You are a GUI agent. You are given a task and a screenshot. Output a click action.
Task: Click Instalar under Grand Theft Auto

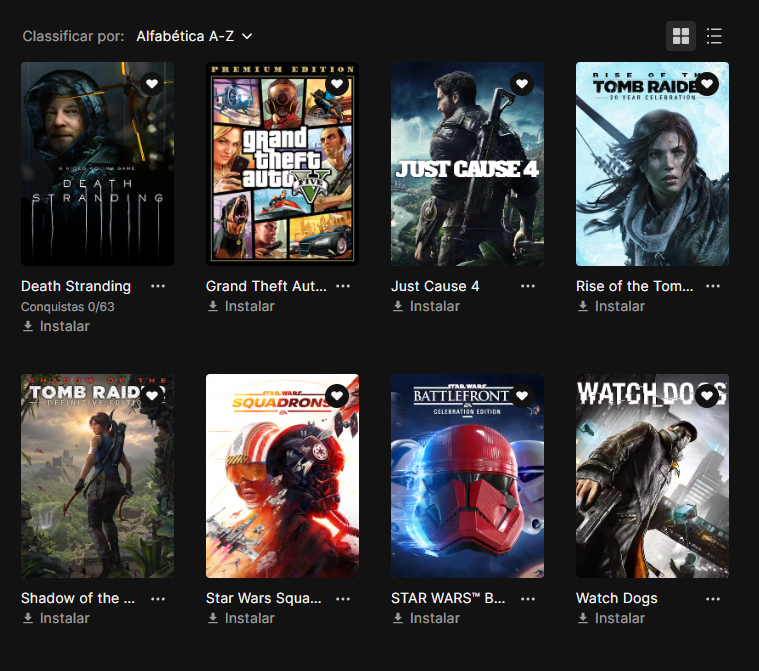click(241, 306)
